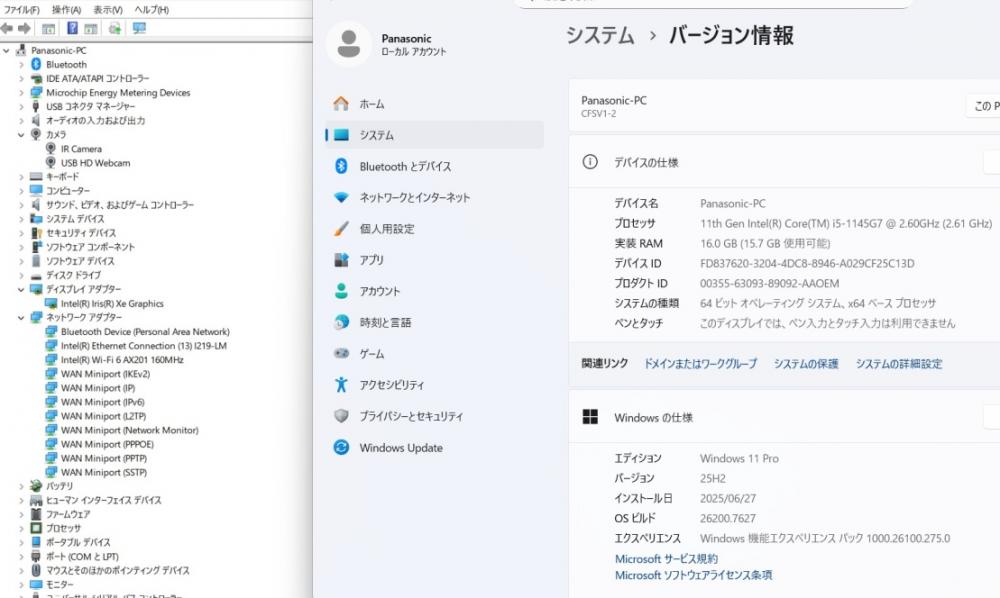Viewport: 1000px width, 598px height.
Task: Expand the バッテリ category
Action: (x=21, y=486)
